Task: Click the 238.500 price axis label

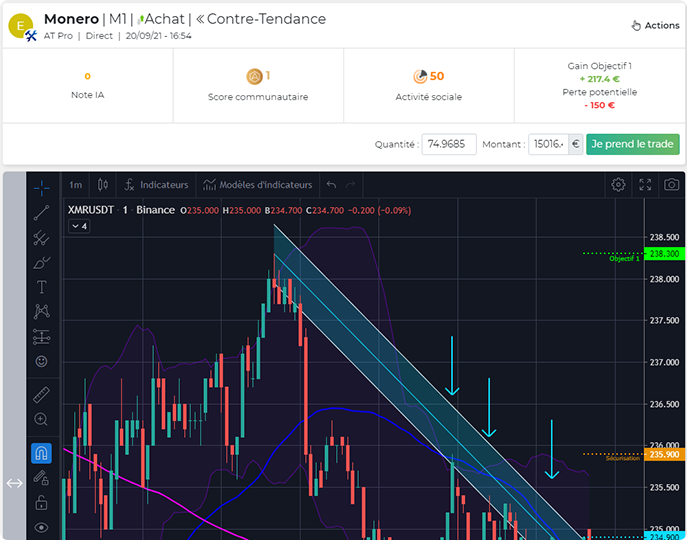Action: pos(664,238)
